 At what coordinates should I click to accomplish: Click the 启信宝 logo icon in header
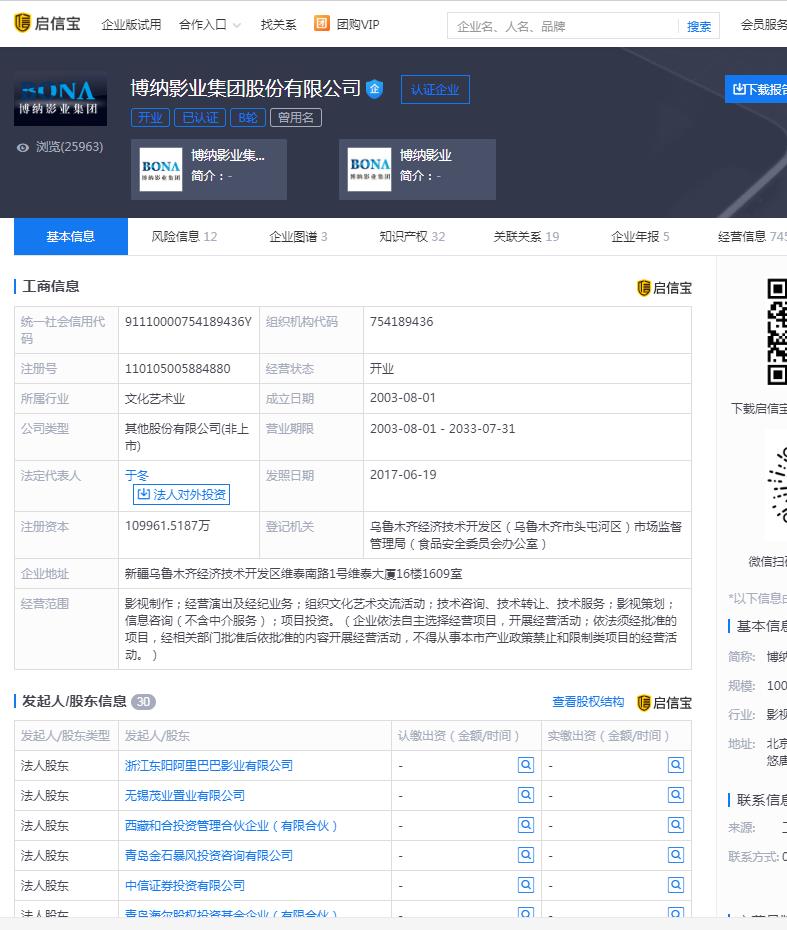[x=23, y=24]
